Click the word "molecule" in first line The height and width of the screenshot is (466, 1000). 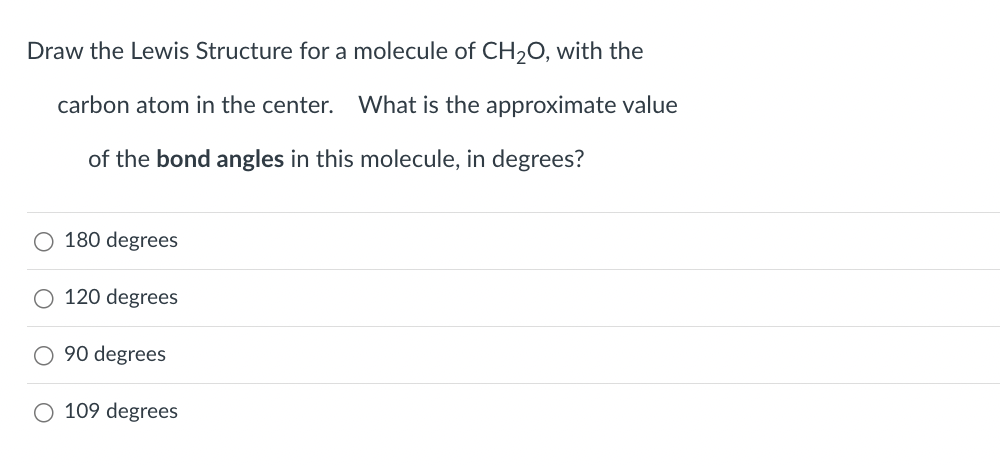point(389,51)
